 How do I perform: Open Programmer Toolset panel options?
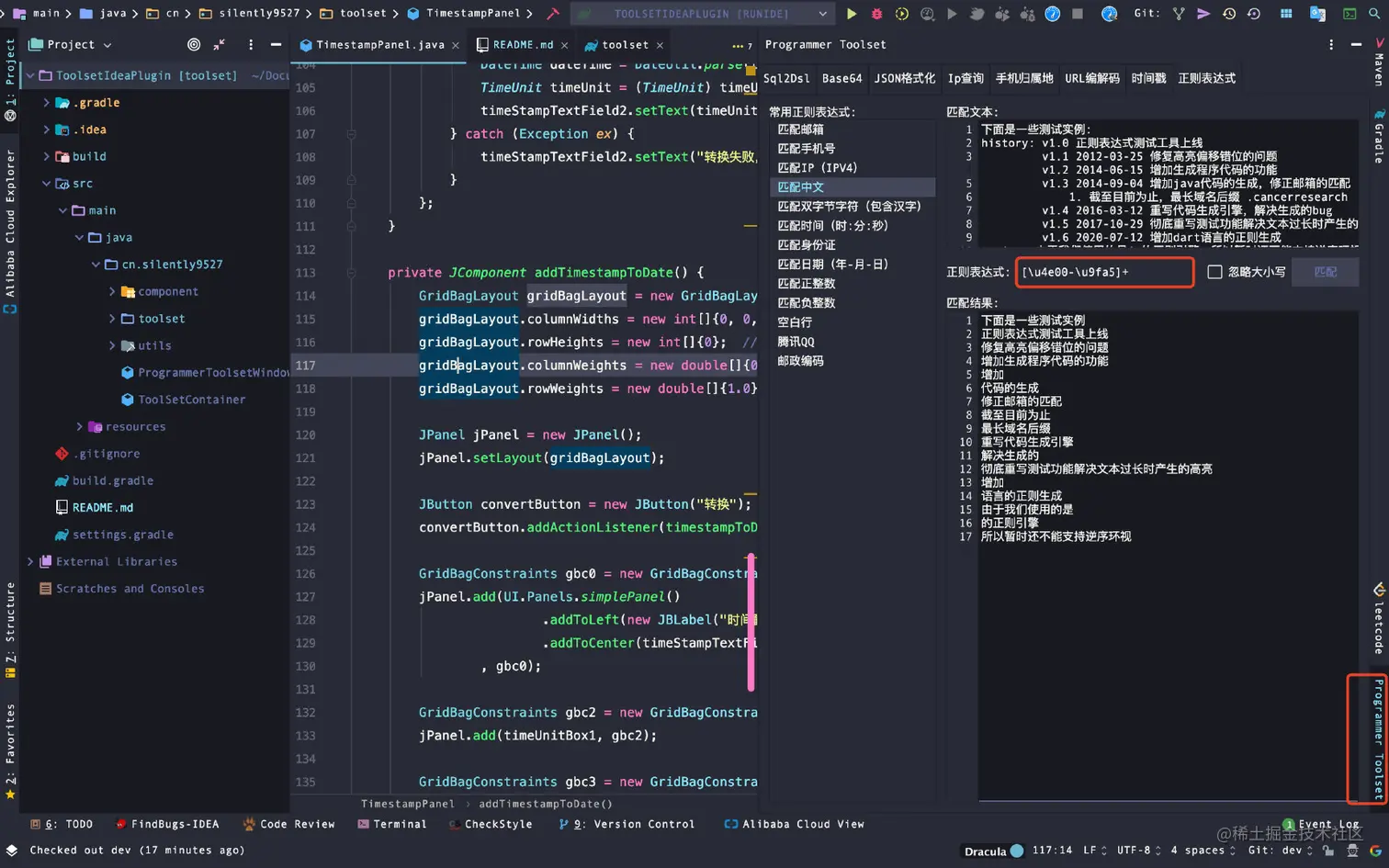click(1331, 44)
